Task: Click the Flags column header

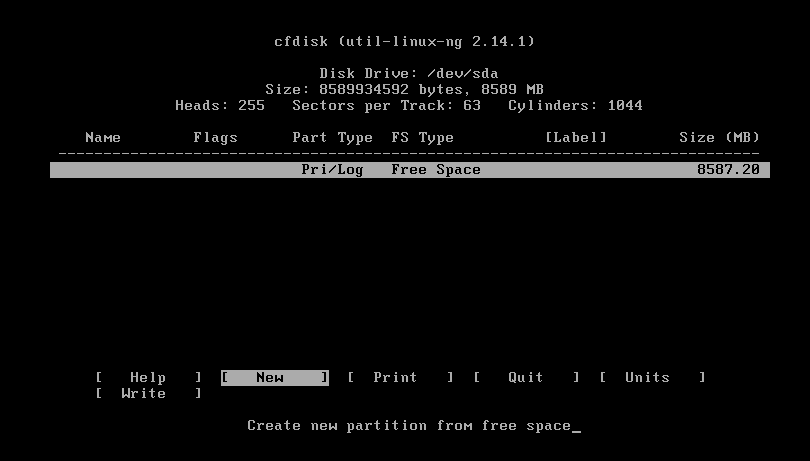Action: [215, 137]
